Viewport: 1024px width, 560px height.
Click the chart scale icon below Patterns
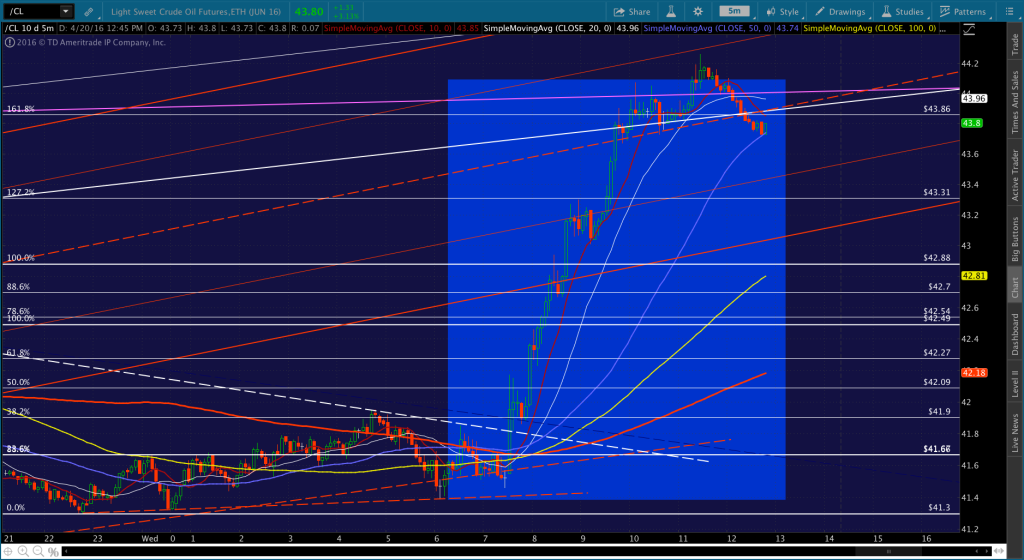970,29
